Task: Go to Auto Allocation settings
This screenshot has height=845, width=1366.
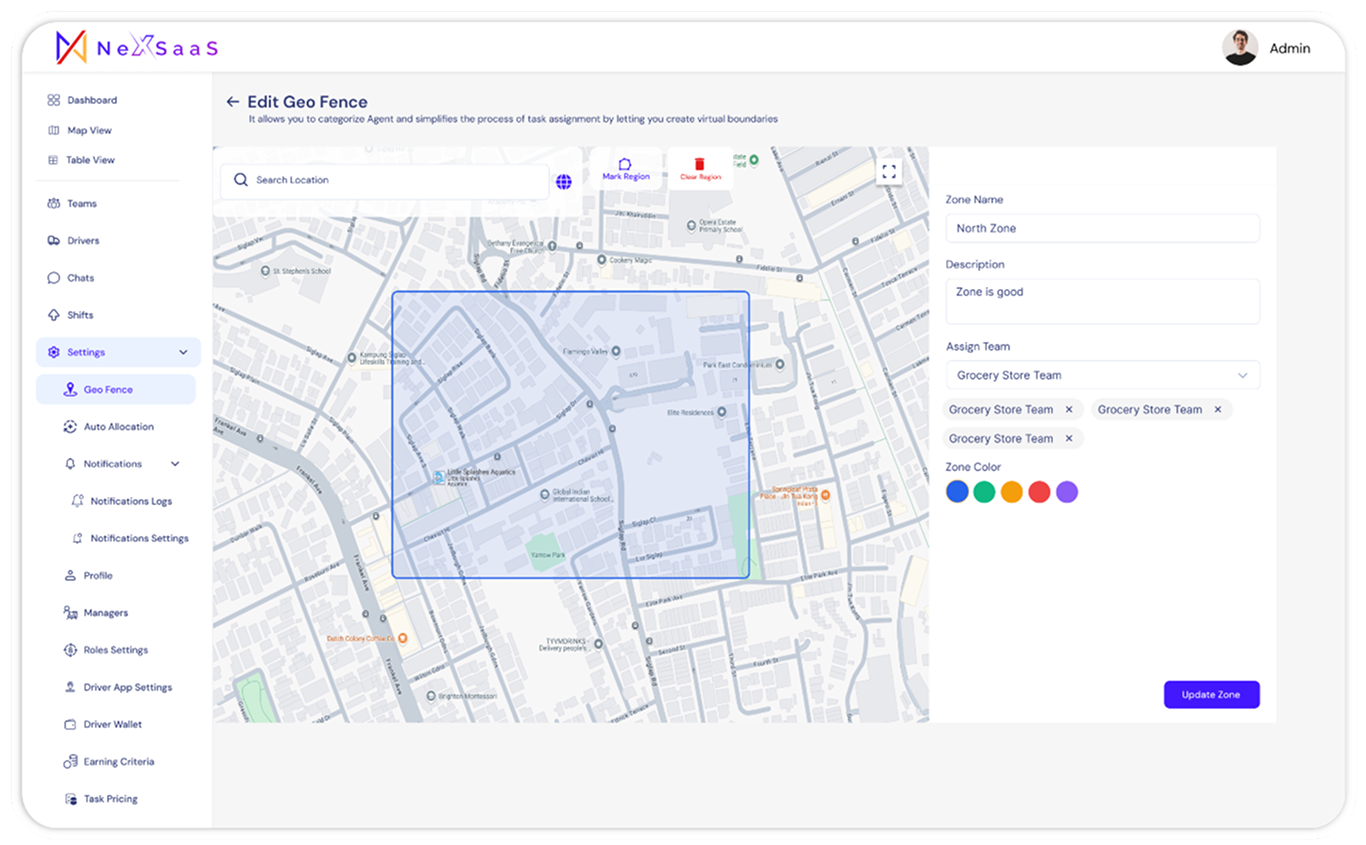Action: 118,427
